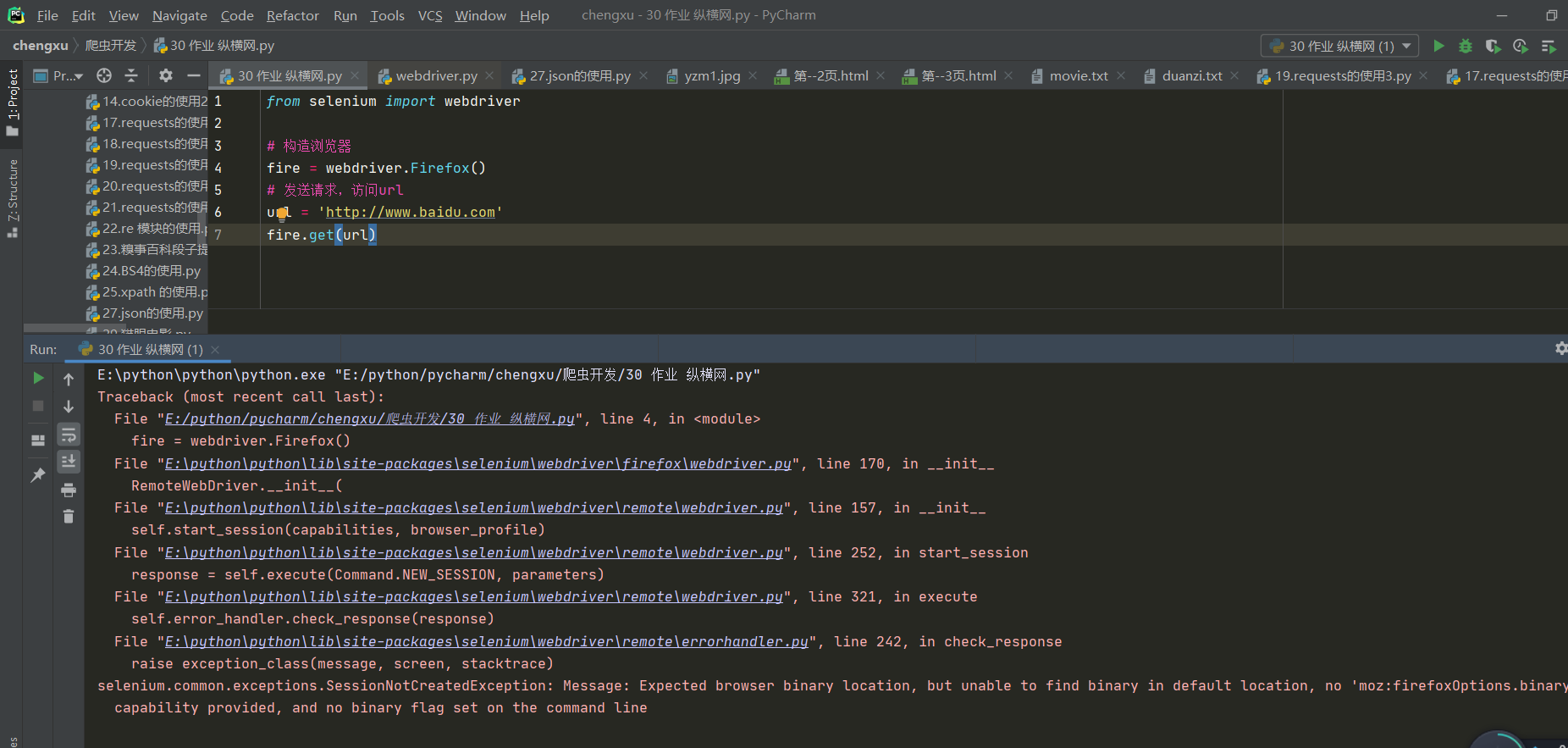Open remote\webdriver.py link at line 252
Viewport: 1568px width, 748px height.
(473, 552)
